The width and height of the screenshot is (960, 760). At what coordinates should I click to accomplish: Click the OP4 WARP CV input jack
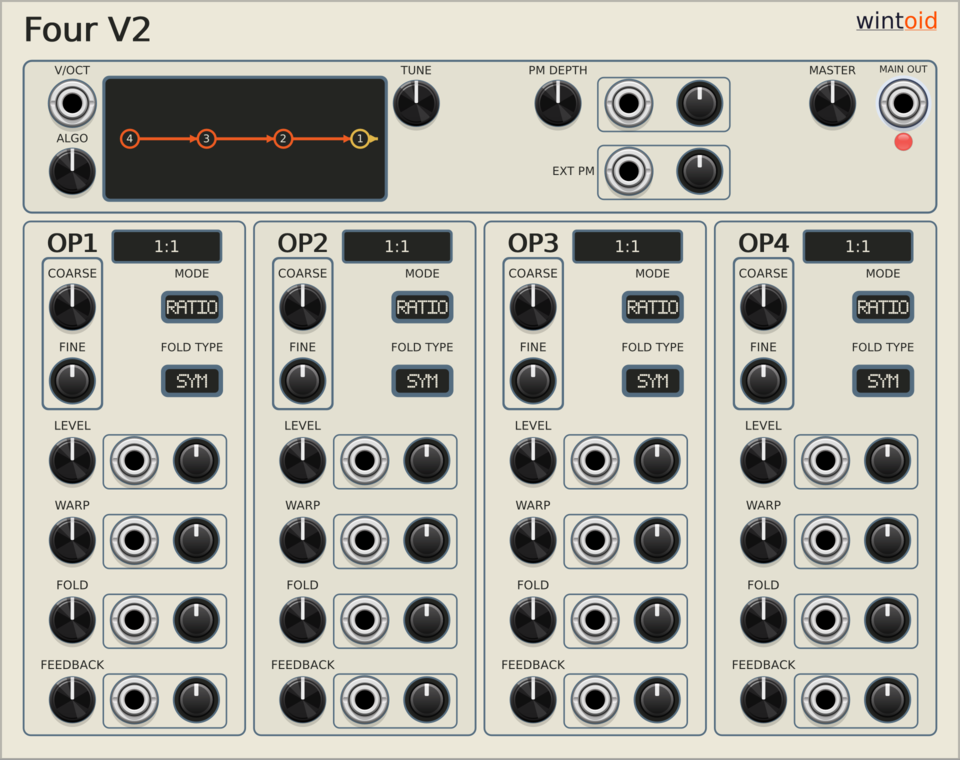(825, 540)
